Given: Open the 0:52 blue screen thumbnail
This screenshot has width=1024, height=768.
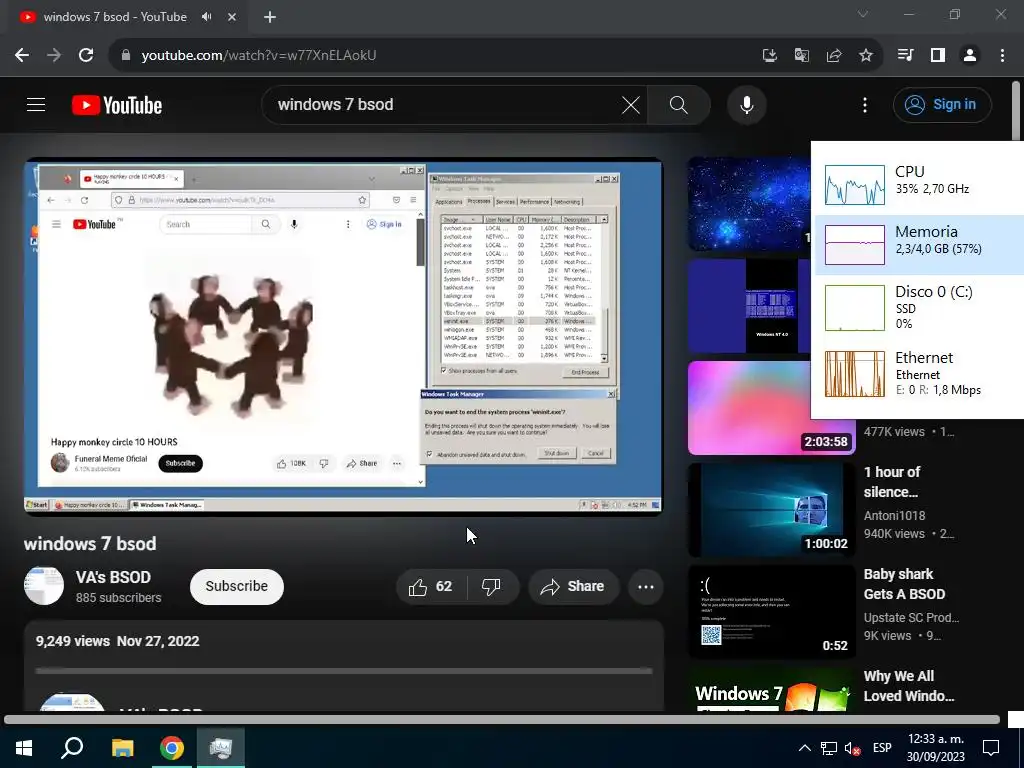Looking at the screenshot, I should tap(771, 612).
